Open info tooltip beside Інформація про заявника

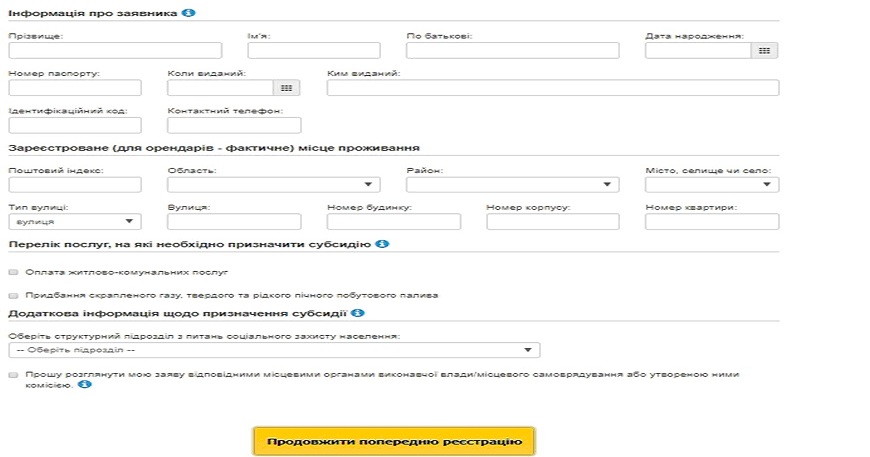point(189,12)
